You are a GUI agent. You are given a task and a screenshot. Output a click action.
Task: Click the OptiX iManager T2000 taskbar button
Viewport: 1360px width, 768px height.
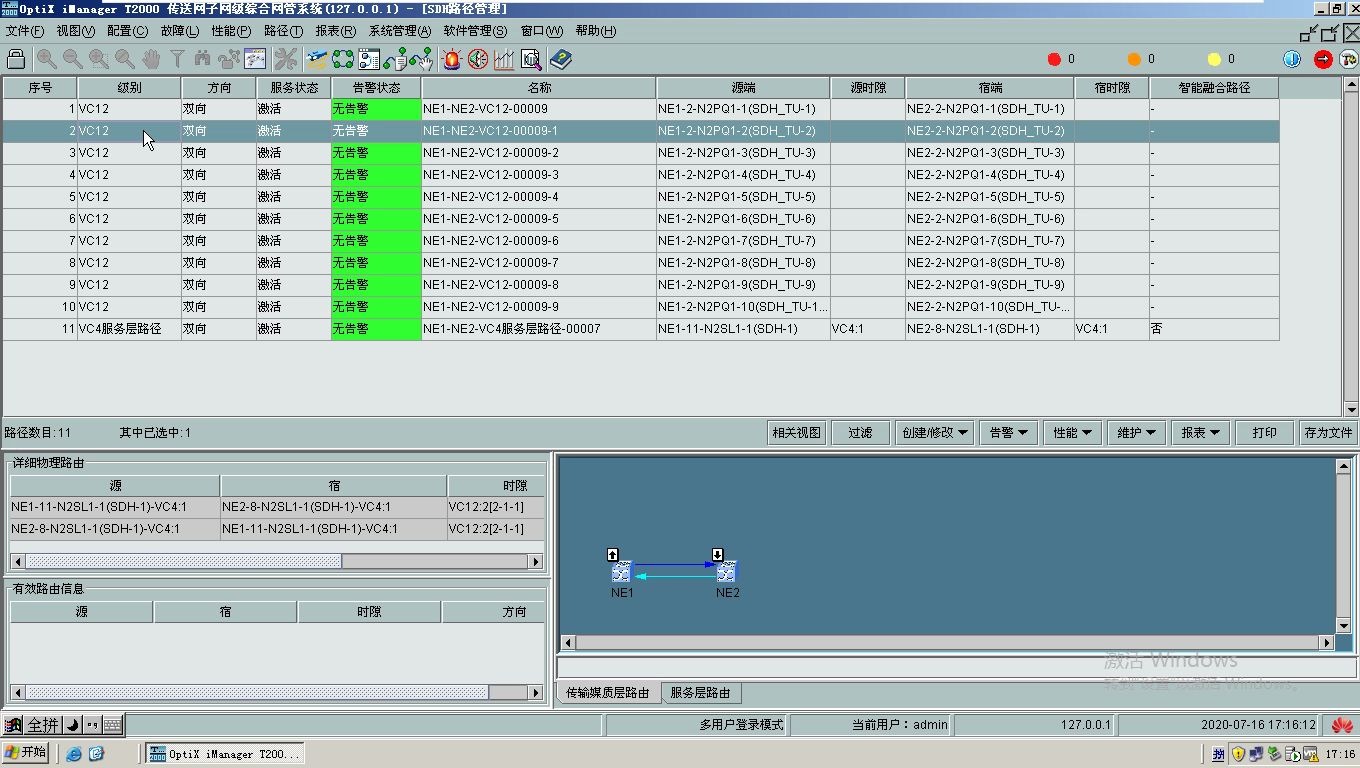coord(225,754)
